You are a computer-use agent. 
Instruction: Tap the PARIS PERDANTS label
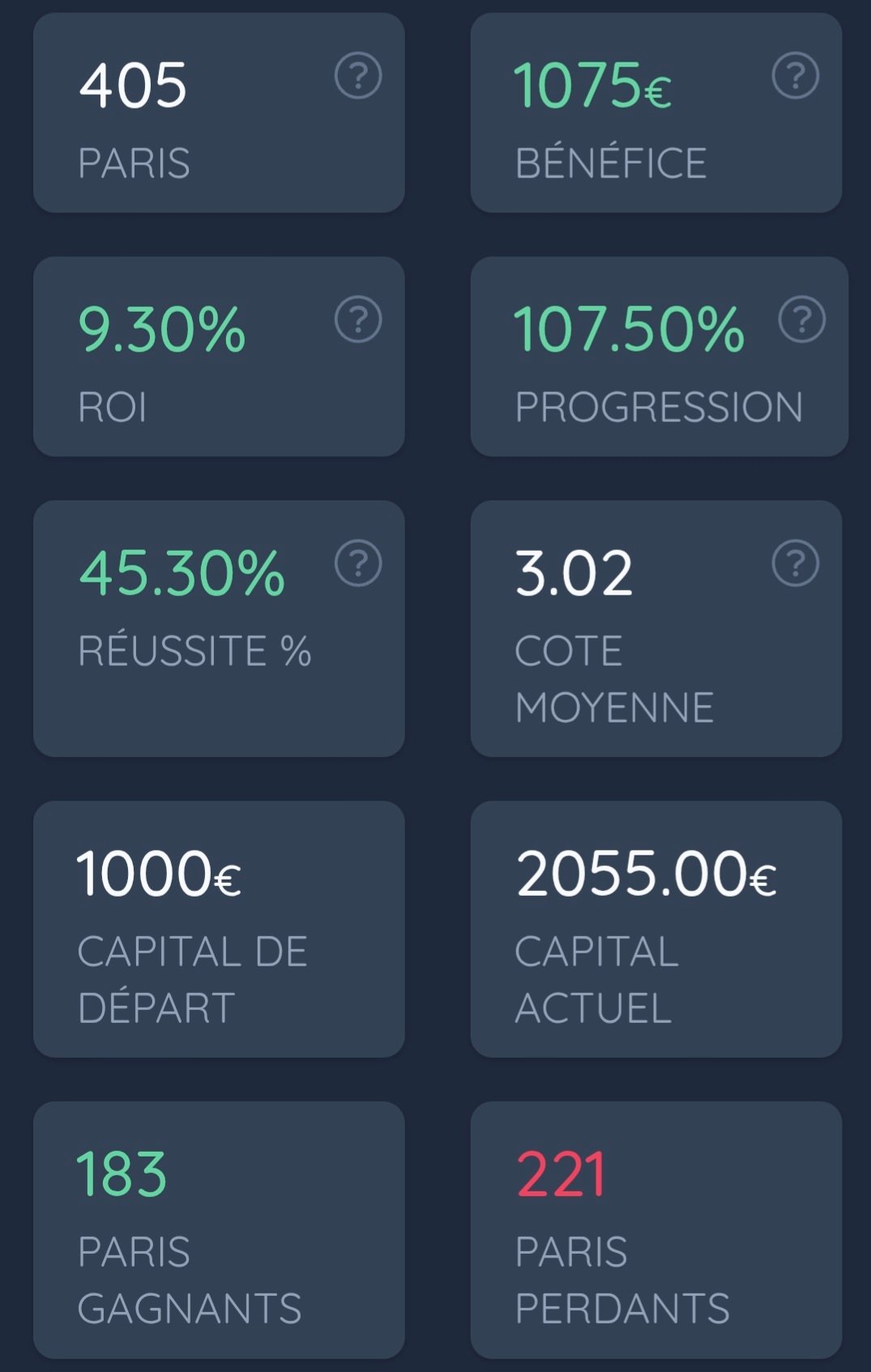click(622, 1280)
